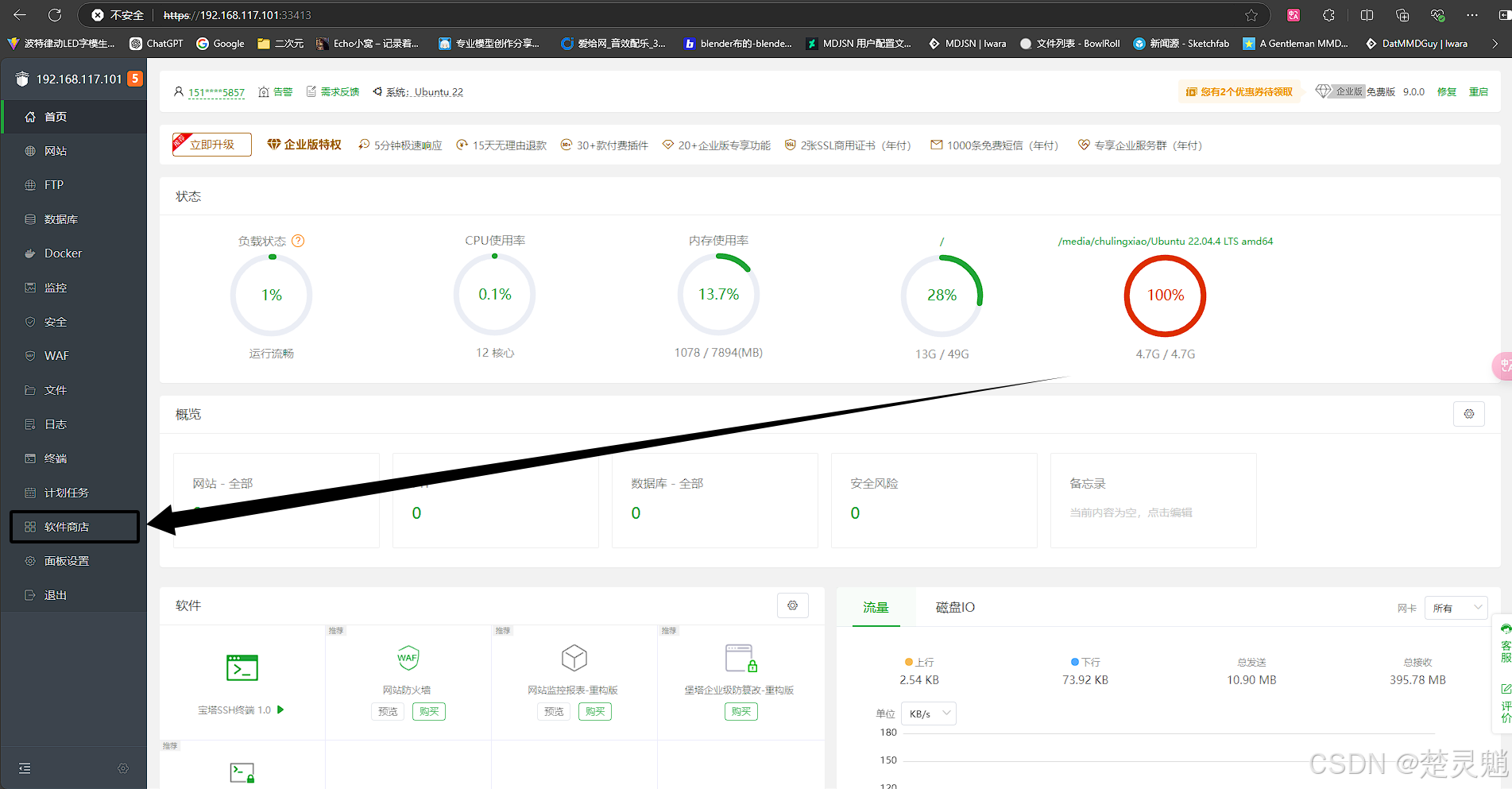Click 预览 under 网站监控报表
Viewport: 1512px width, 789px height.
click(554, 711)
